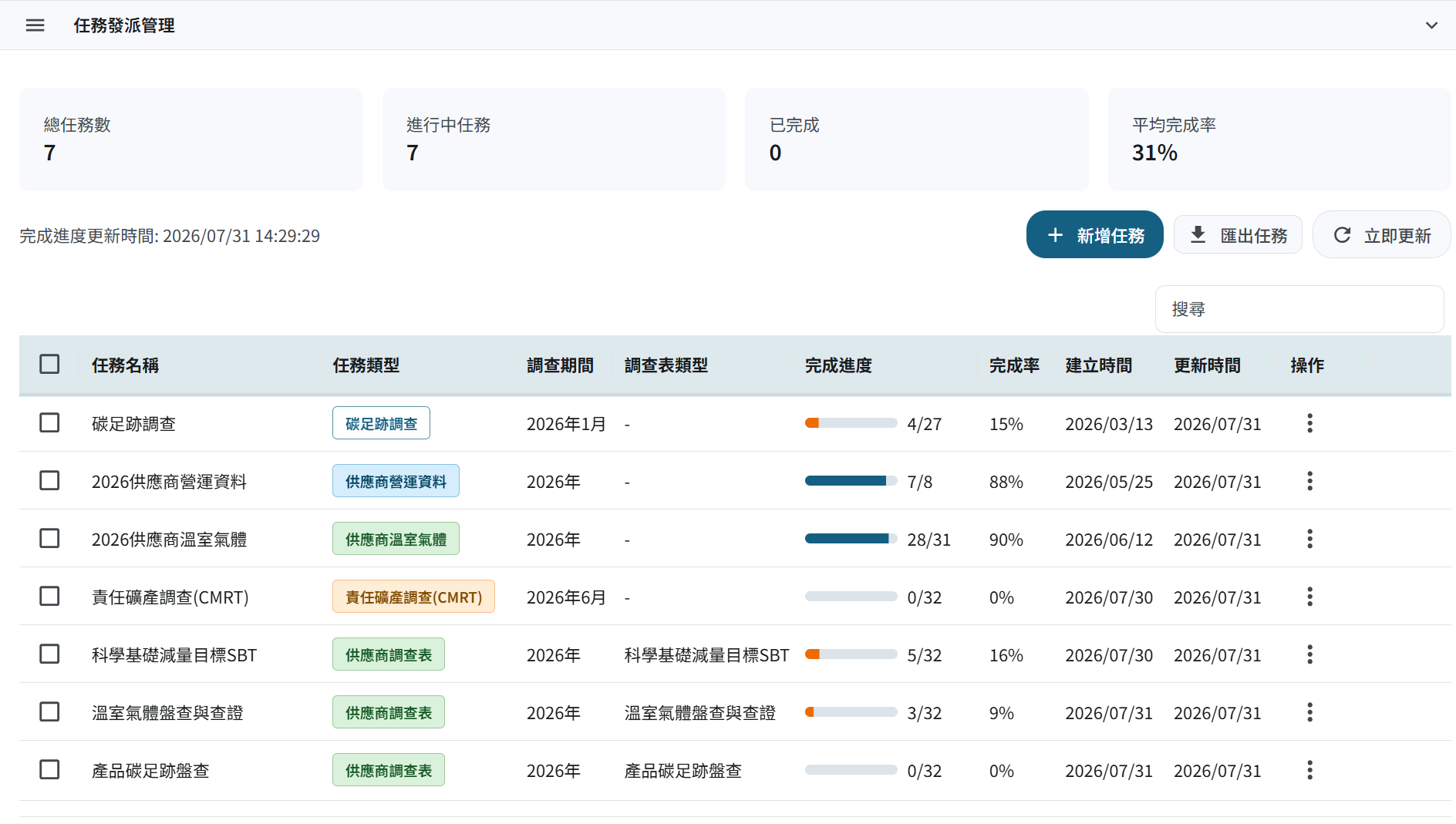Select the 平均完成率 summary card

[1279, 140]
